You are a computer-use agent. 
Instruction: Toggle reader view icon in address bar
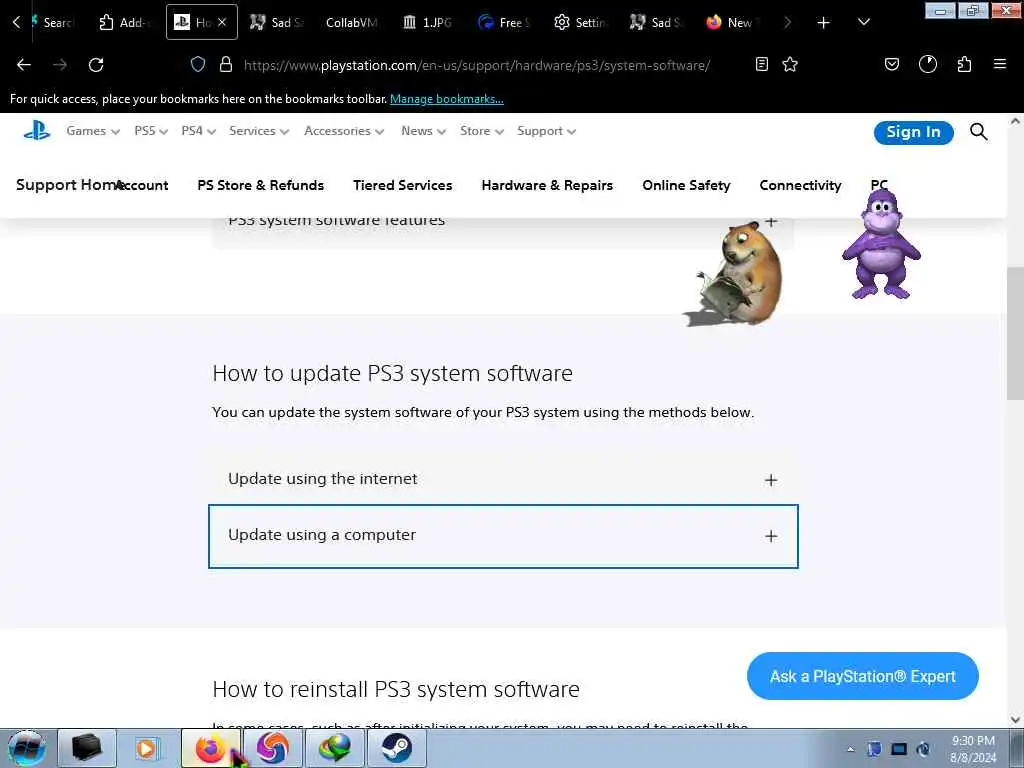point(761,64)
